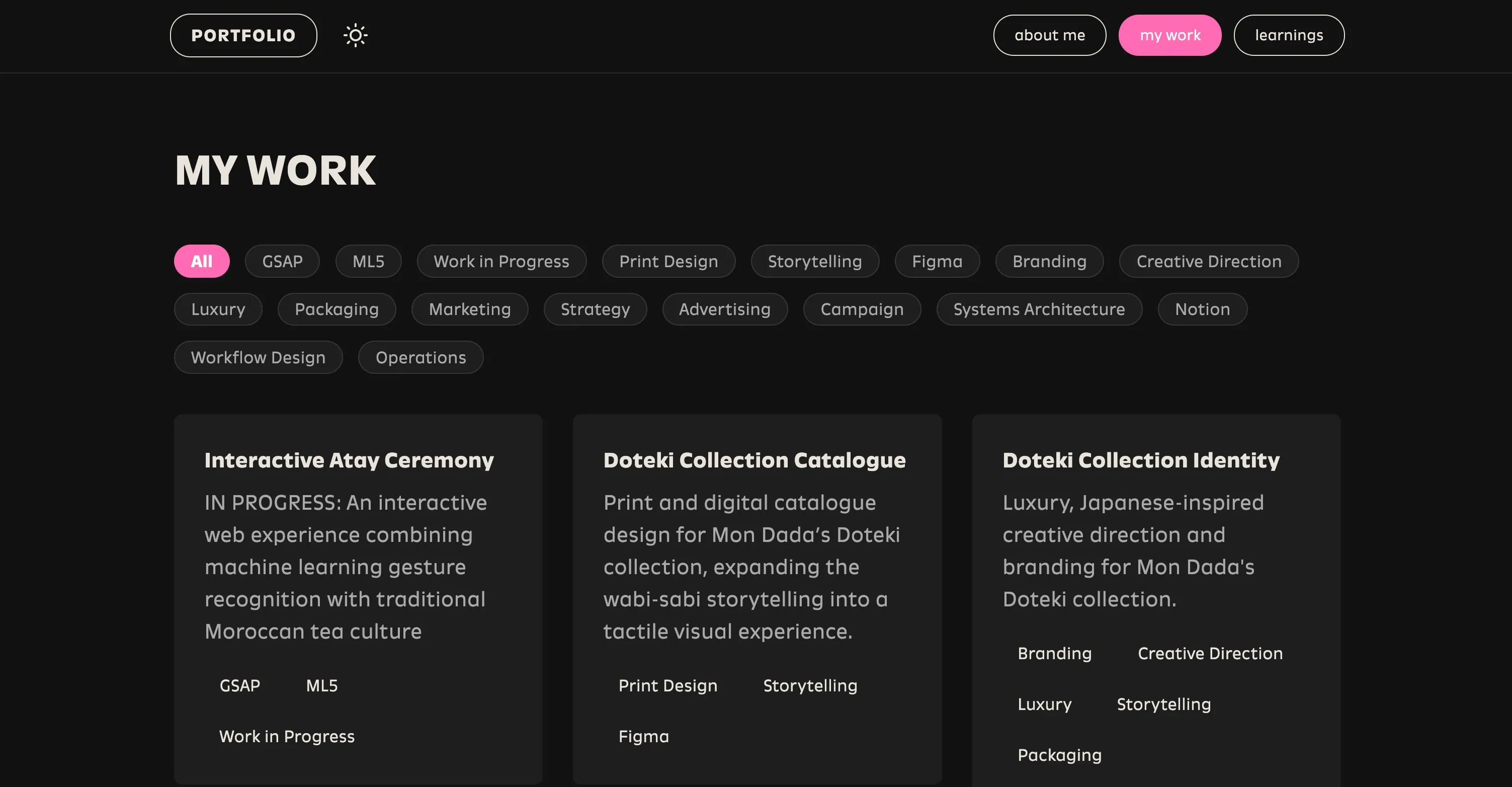Choose the Packaging filter chip

click(337, 309)
